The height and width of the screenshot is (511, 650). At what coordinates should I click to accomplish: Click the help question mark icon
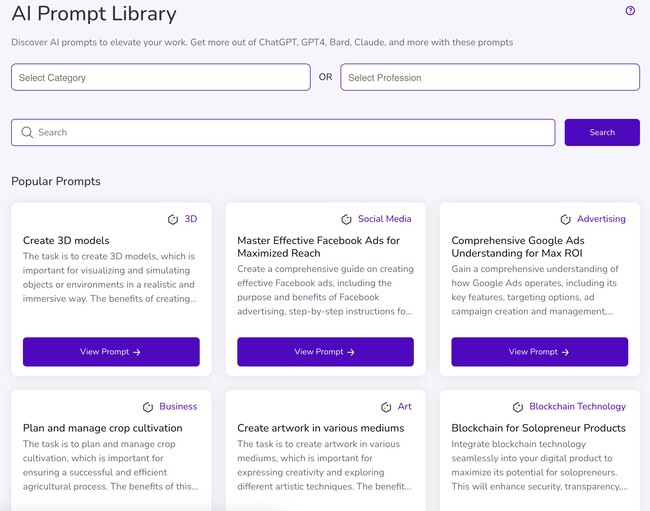tap(630, 11)
